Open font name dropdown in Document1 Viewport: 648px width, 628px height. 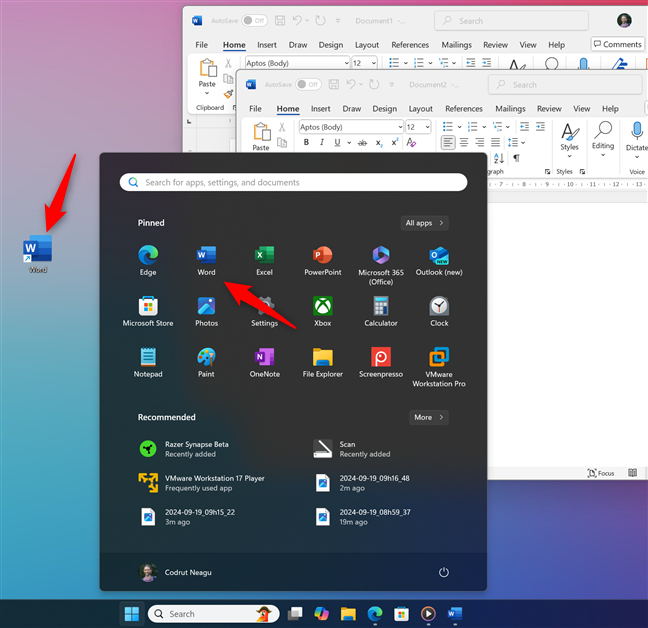coord(346,63)
